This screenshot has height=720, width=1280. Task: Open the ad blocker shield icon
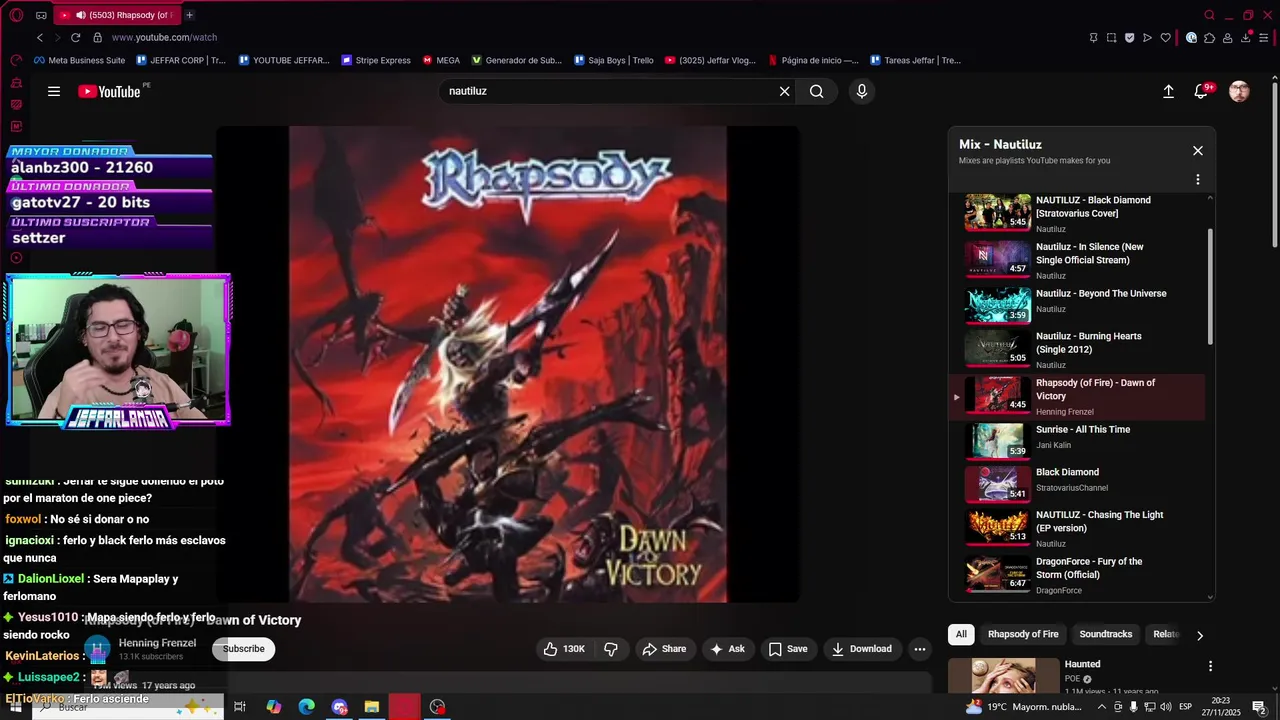coord(1129,38)
